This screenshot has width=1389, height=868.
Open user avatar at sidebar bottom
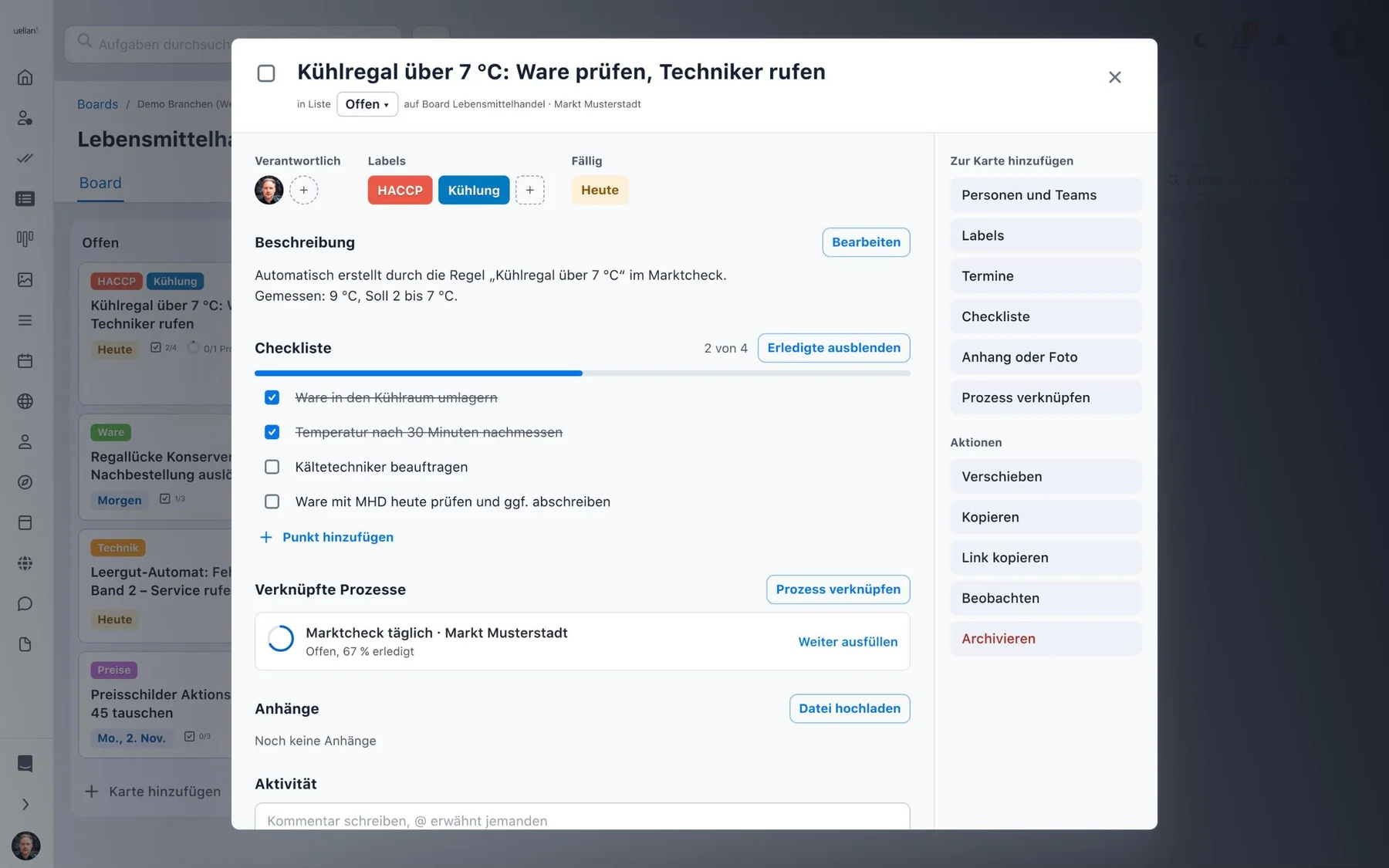tap(26, 846)
